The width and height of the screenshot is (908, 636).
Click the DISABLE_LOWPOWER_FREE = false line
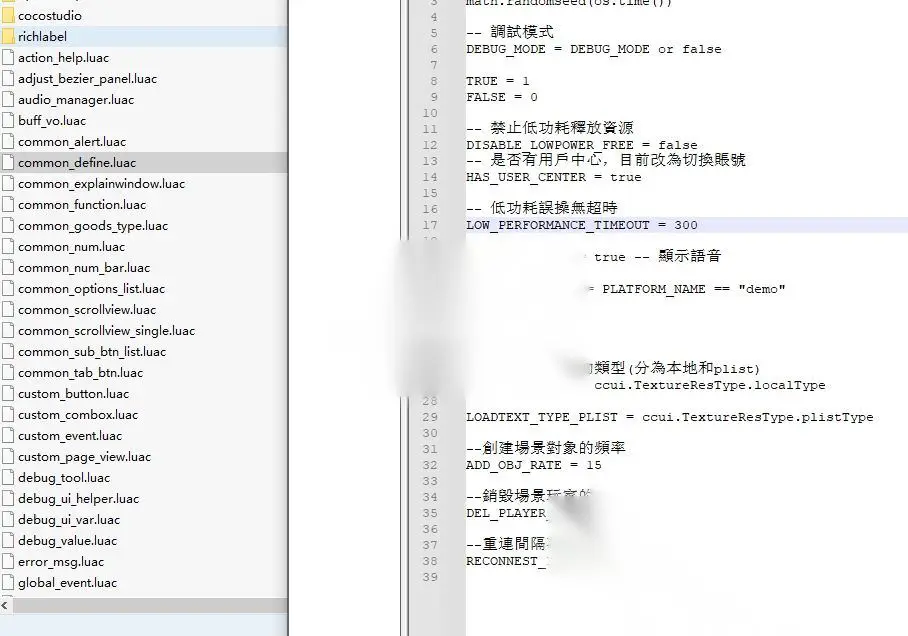[x=581, y=144]
